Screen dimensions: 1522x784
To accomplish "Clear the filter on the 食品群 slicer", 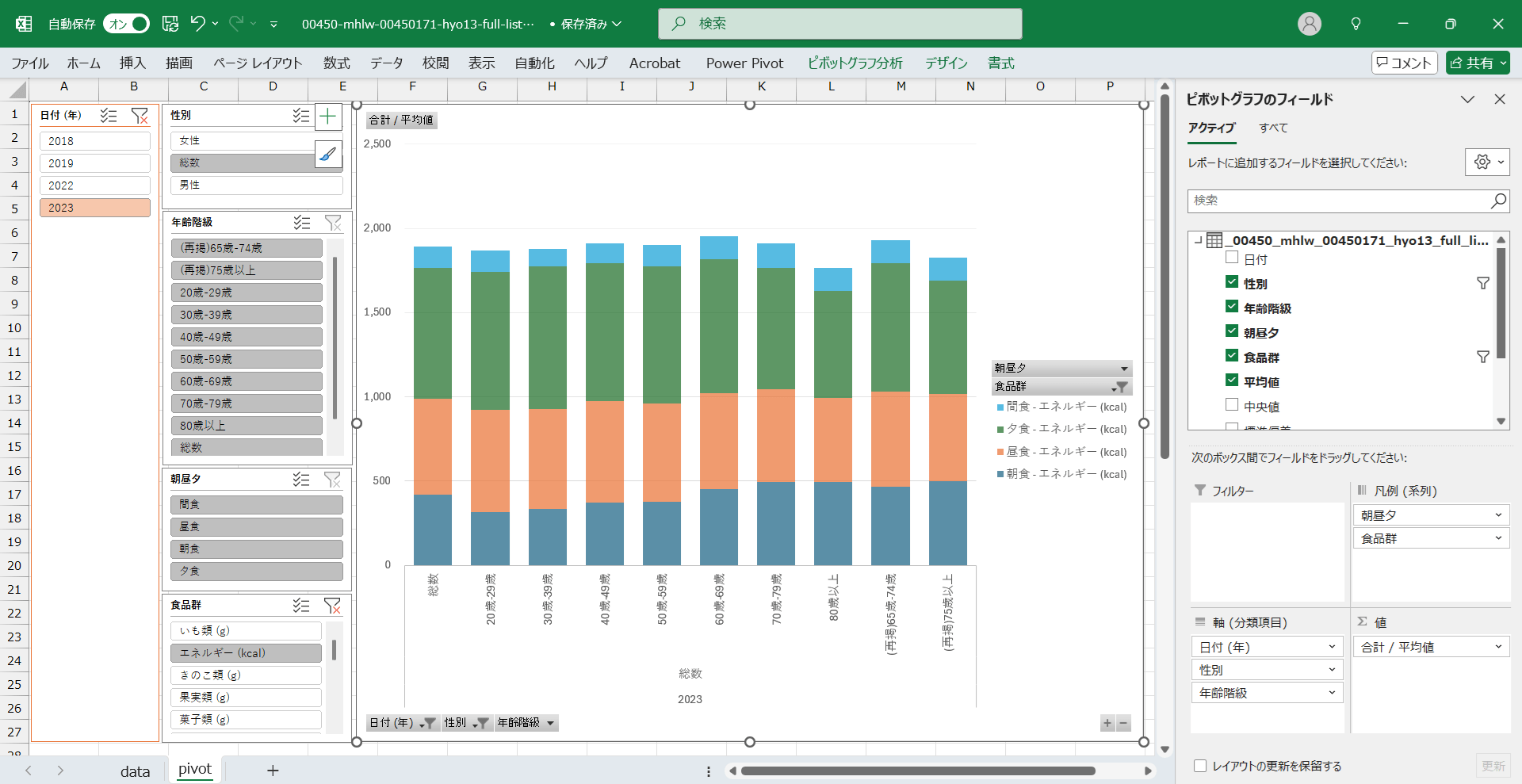I will [332, 606].
